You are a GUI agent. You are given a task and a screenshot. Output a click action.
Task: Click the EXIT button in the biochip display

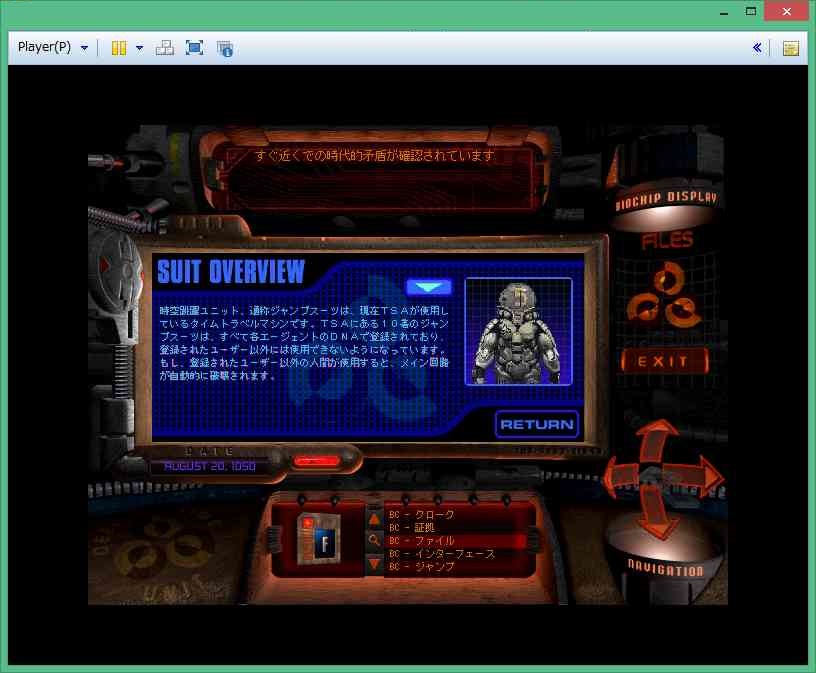(664, 361)
